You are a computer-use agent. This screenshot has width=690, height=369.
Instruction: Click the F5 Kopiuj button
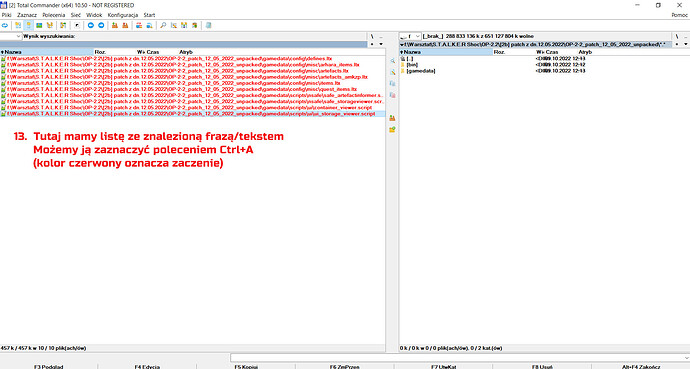tap(246, 366)
